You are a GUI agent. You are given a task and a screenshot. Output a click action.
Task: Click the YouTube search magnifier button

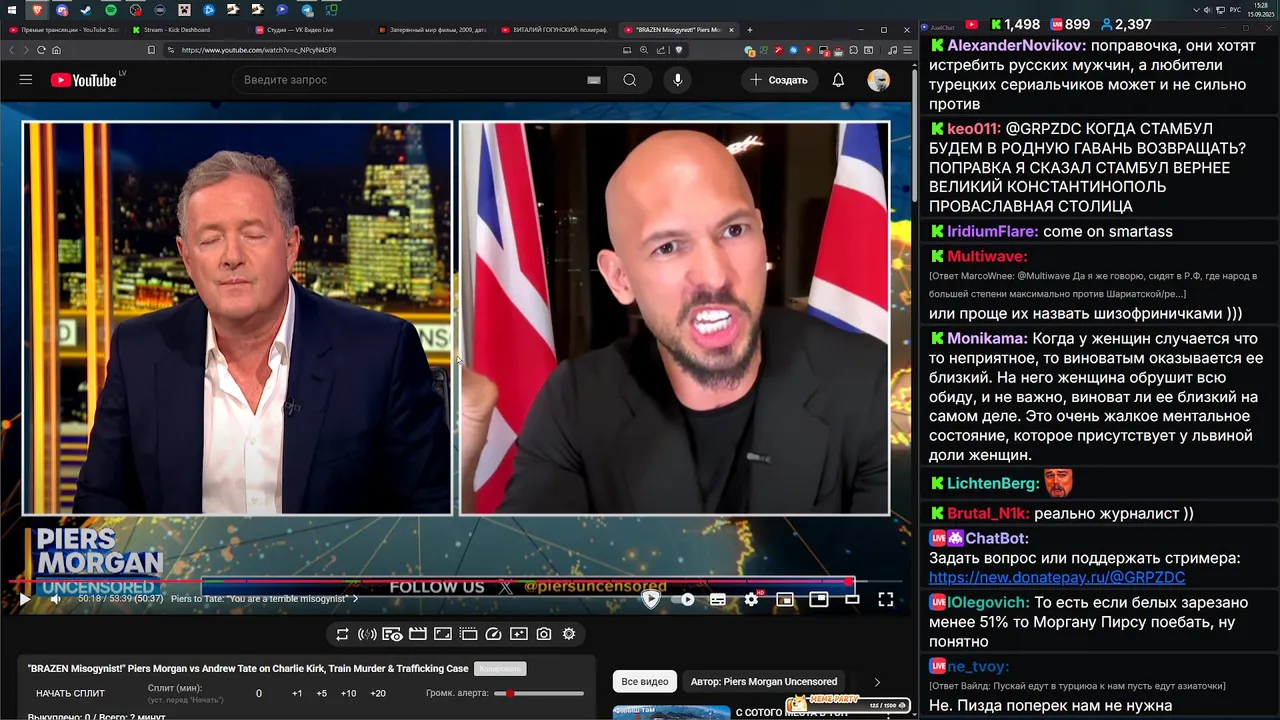pos(629,80)
